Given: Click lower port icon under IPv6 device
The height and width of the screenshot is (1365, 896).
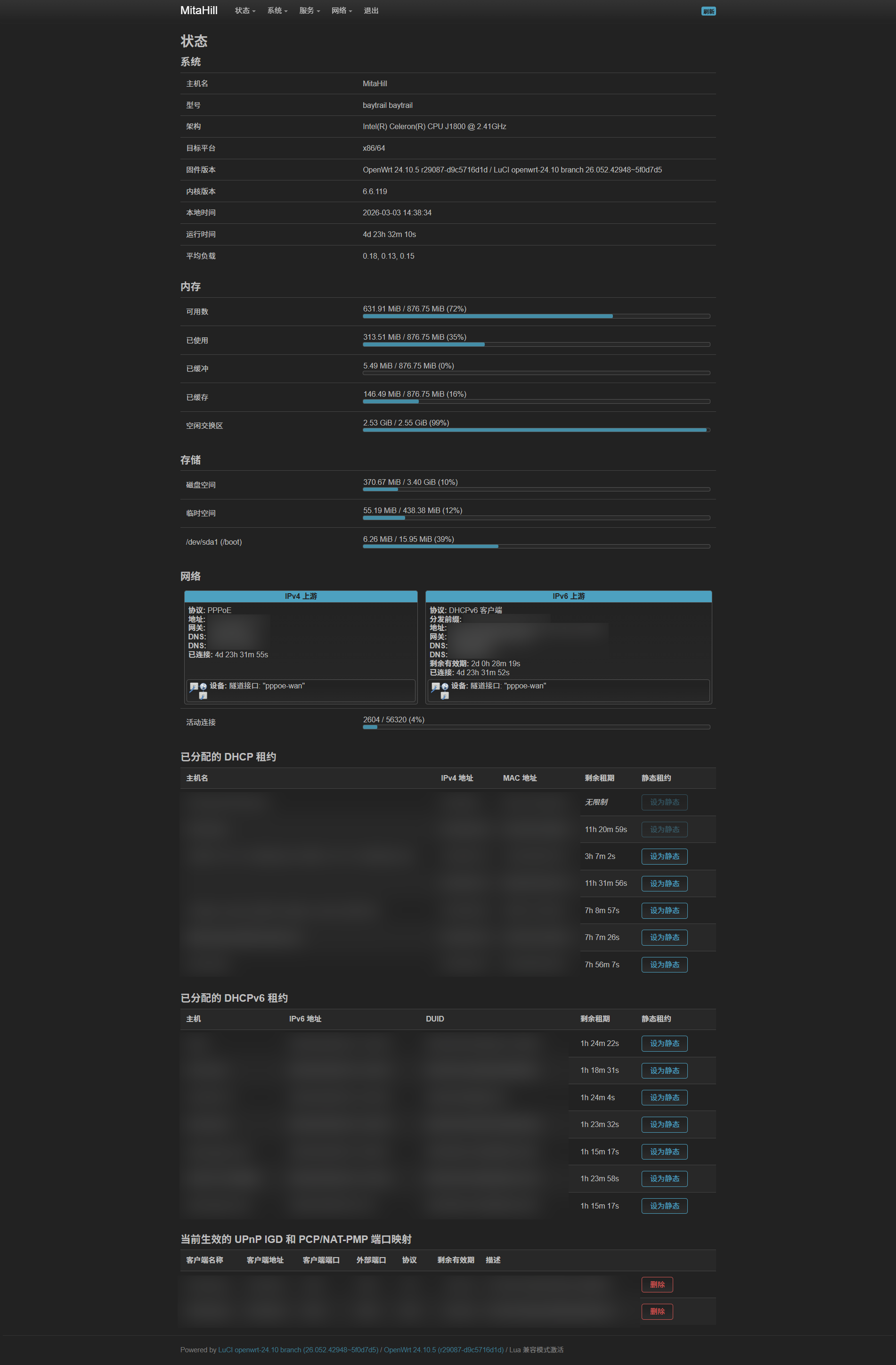Looking at the screenshot, I should coord(444,695).
